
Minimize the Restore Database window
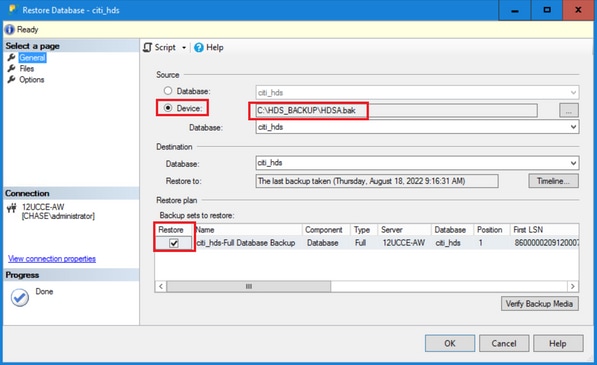(x=515, y=10)
